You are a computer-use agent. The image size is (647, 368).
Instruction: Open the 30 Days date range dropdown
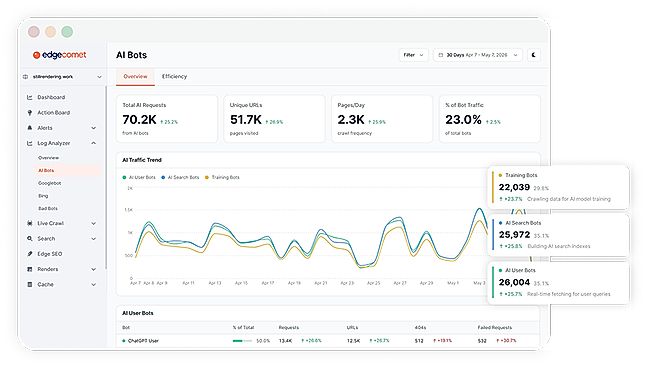tap(478, 55)
